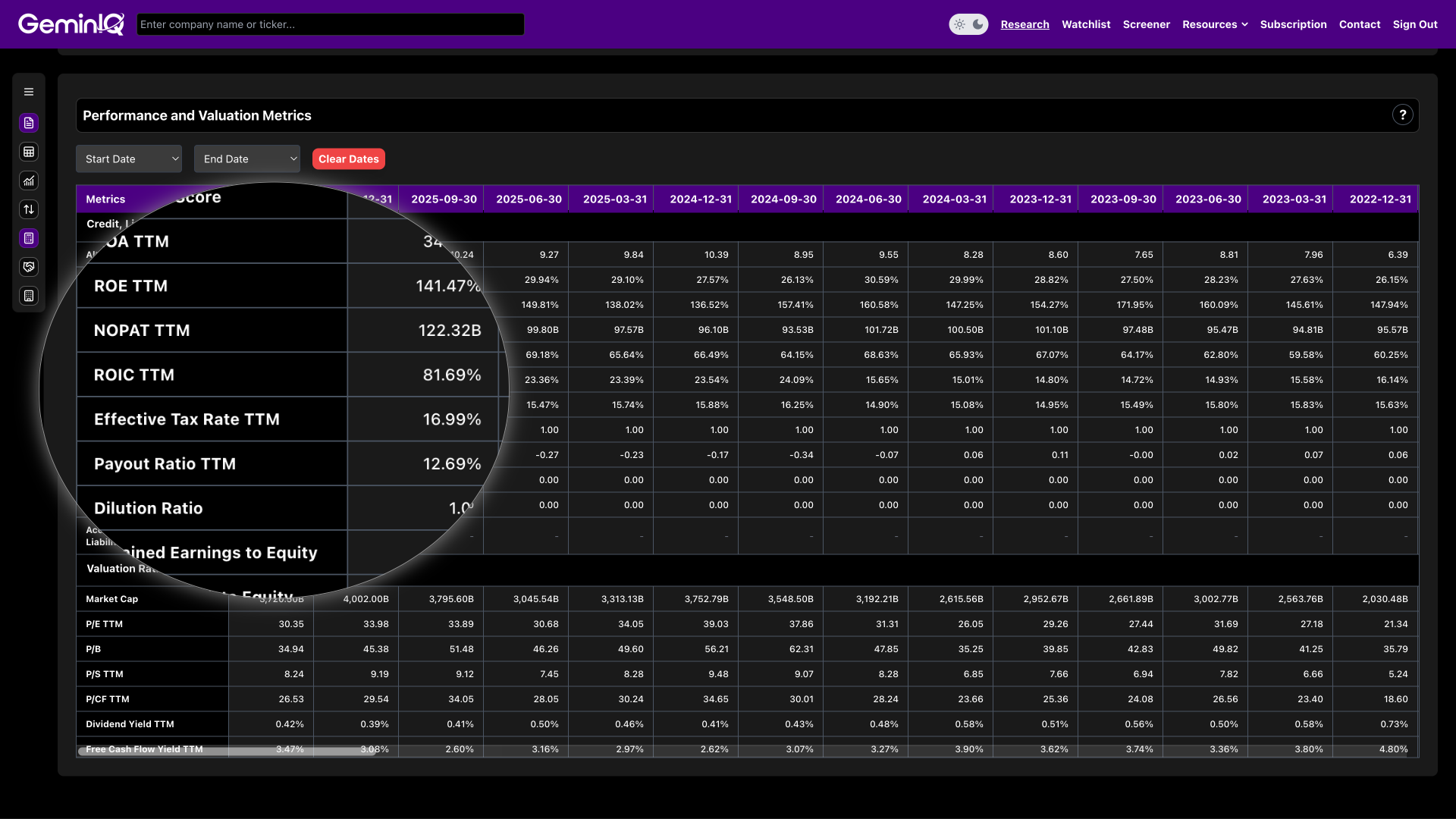
Task: Click the Dividend Yield TTM row label
Action: point(130,724)
